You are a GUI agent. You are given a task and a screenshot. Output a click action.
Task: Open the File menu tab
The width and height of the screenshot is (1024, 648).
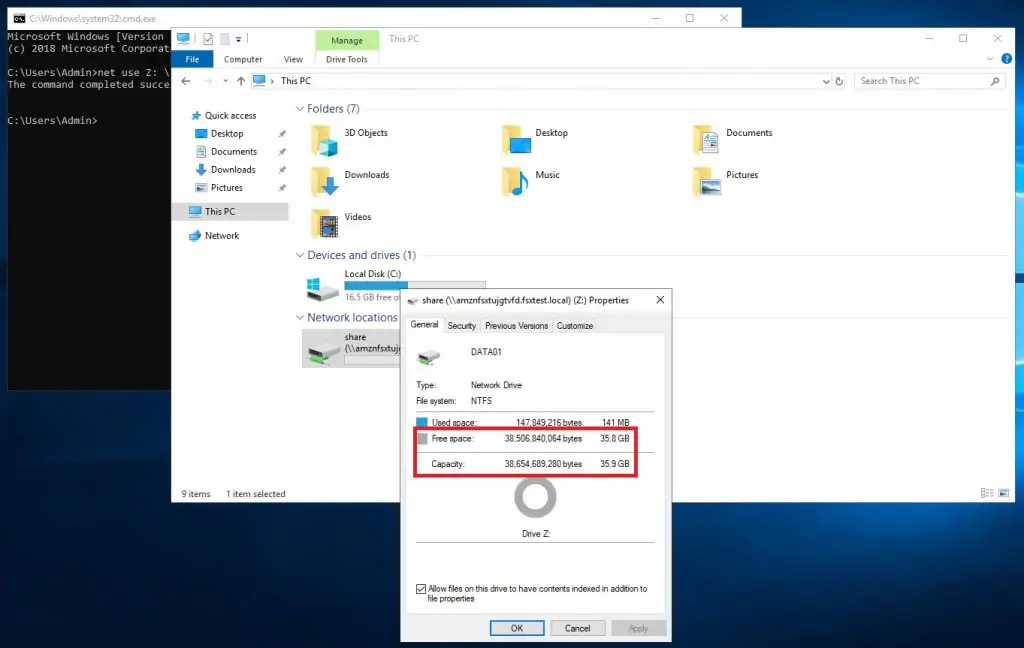[192, 59]
